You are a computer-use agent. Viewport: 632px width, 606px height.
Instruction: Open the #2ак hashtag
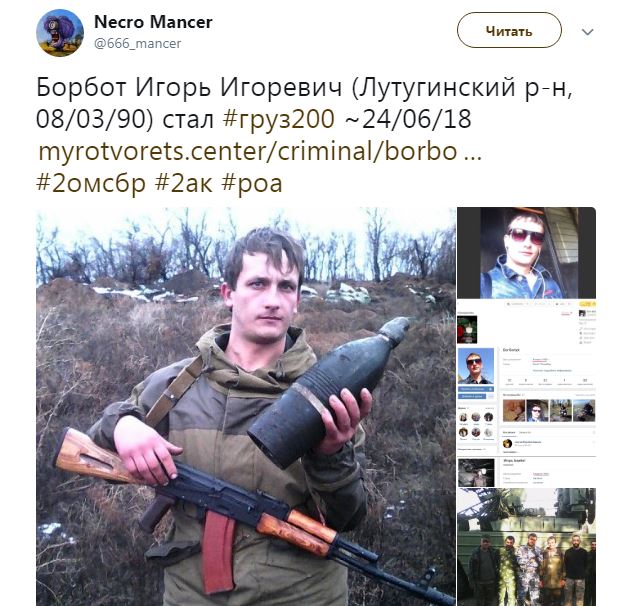tap(184, 183)
